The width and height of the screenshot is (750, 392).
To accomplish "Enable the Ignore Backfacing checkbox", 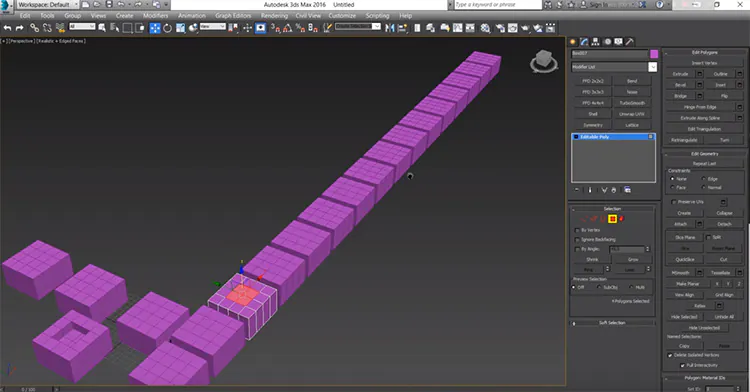I will (577, 240).
